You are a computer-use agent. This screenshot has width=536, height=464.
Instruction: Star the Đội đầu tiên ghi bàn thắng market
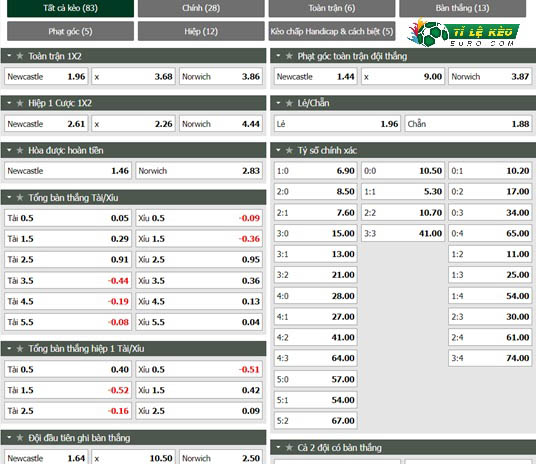pyautogui.click(x=20, y=438)
